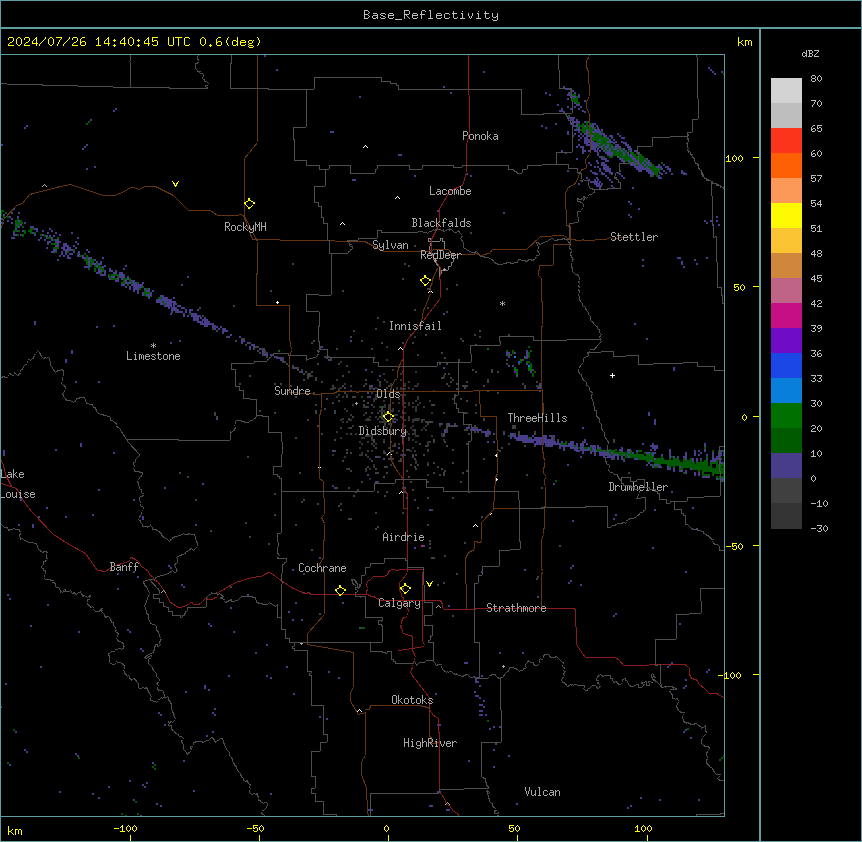Select the yellow diamond marker between Olds and Didsbury

388,417
